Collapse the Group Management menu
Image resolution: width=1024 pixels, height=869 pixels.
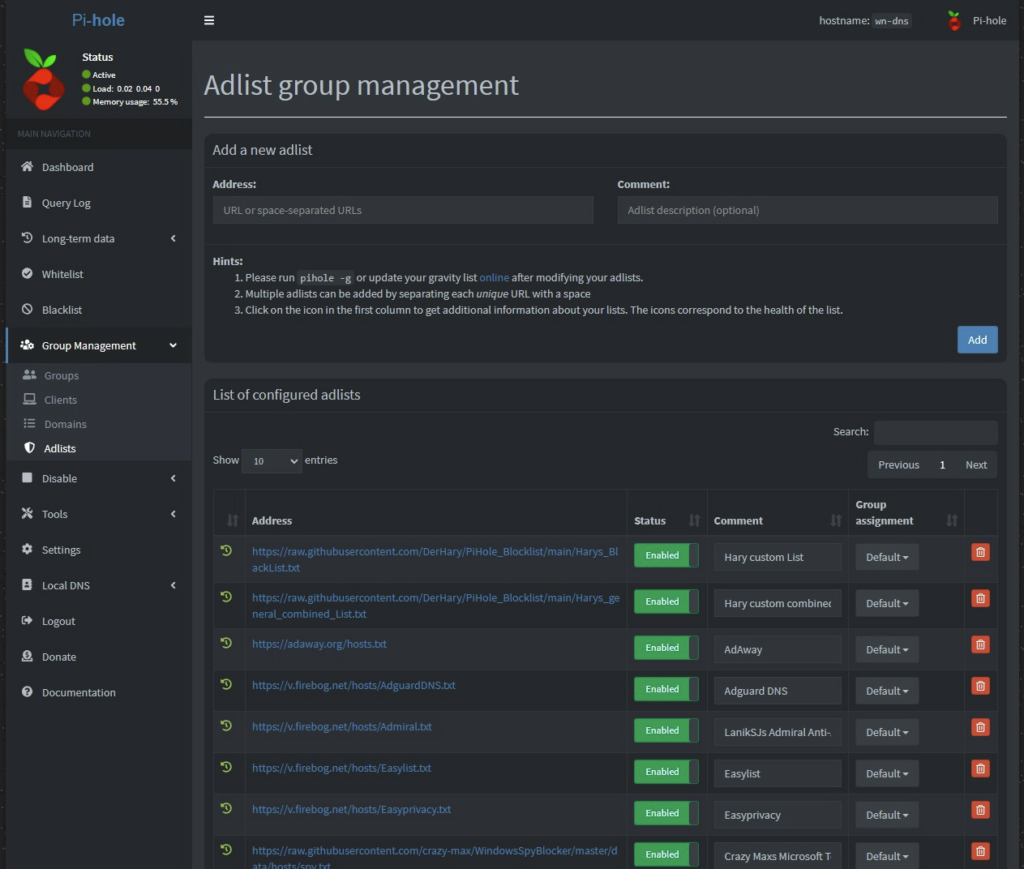[99, 345]
